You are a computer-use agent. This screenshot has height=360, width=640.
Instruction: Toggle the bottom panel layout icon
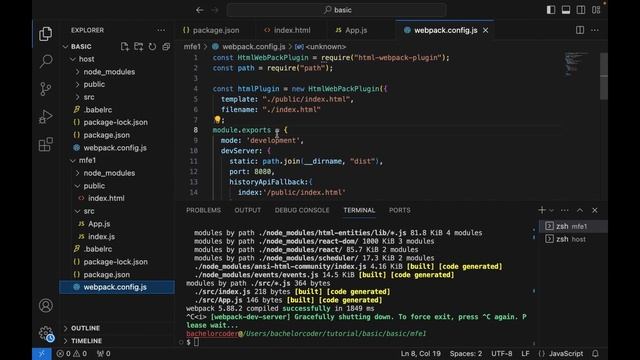tap(566, 10)
